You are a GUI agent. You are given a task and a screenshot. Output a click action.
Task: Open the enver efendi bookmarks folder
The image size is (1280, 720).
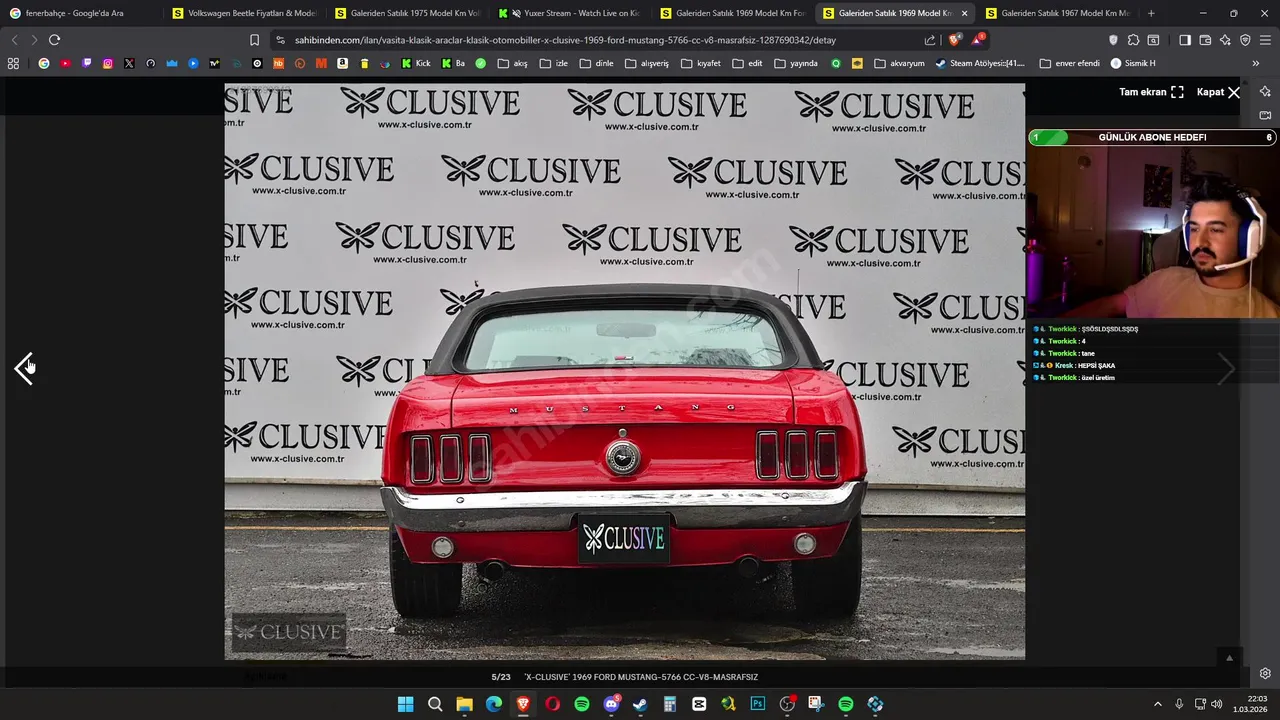1069,63
